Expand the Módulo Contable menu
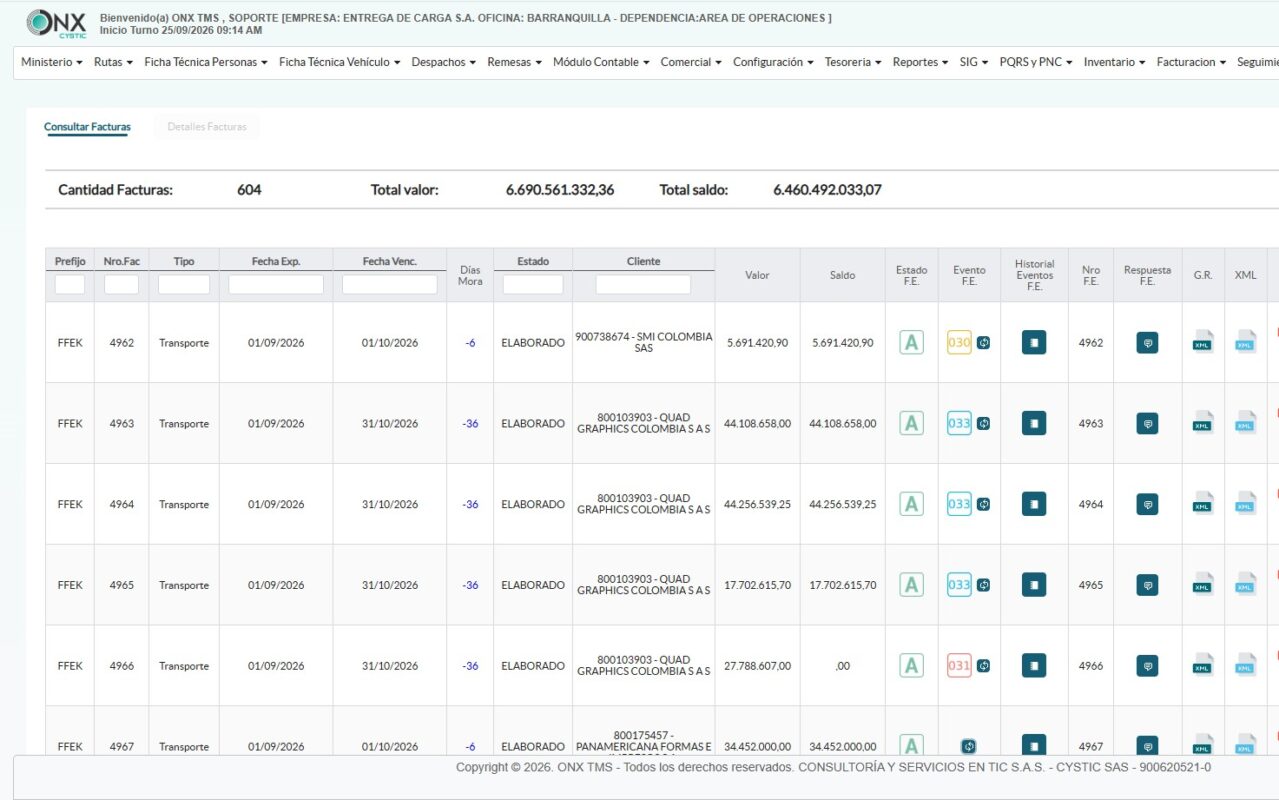 pyautogui.click(x=601, y=62)
